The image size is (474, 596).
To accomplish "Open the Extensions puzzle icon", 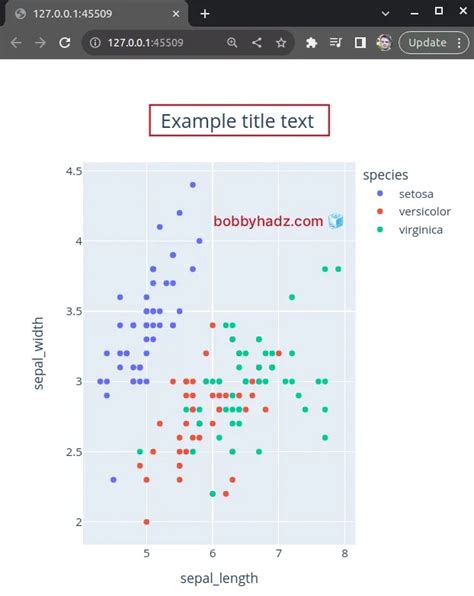I will coord(311,43).
